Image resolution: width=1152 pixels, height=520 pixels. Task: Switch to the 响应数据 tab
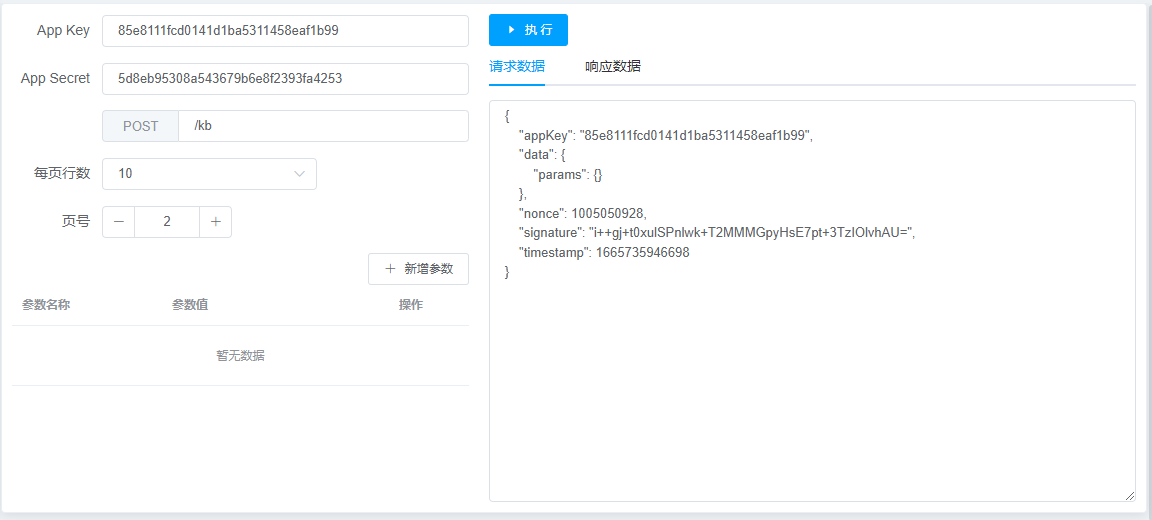point(612,67)
